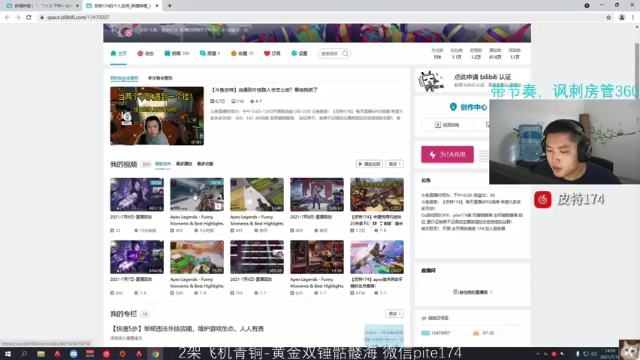Screen dimensions: 640x360
Task: Open the Windows Start menu
Action: point(8,354)
